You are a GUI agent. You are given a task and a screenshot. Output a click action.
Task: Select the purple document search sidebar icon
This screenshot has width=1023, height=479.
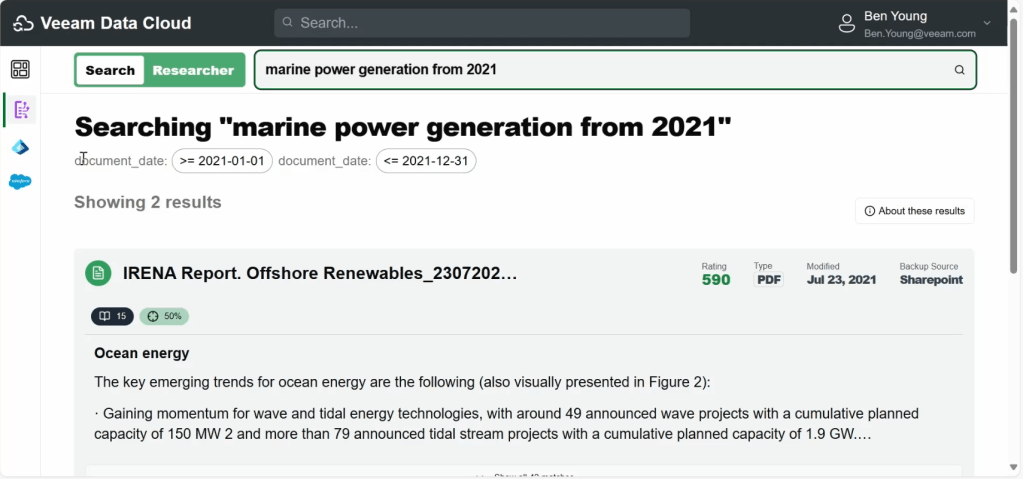[20, 110]
